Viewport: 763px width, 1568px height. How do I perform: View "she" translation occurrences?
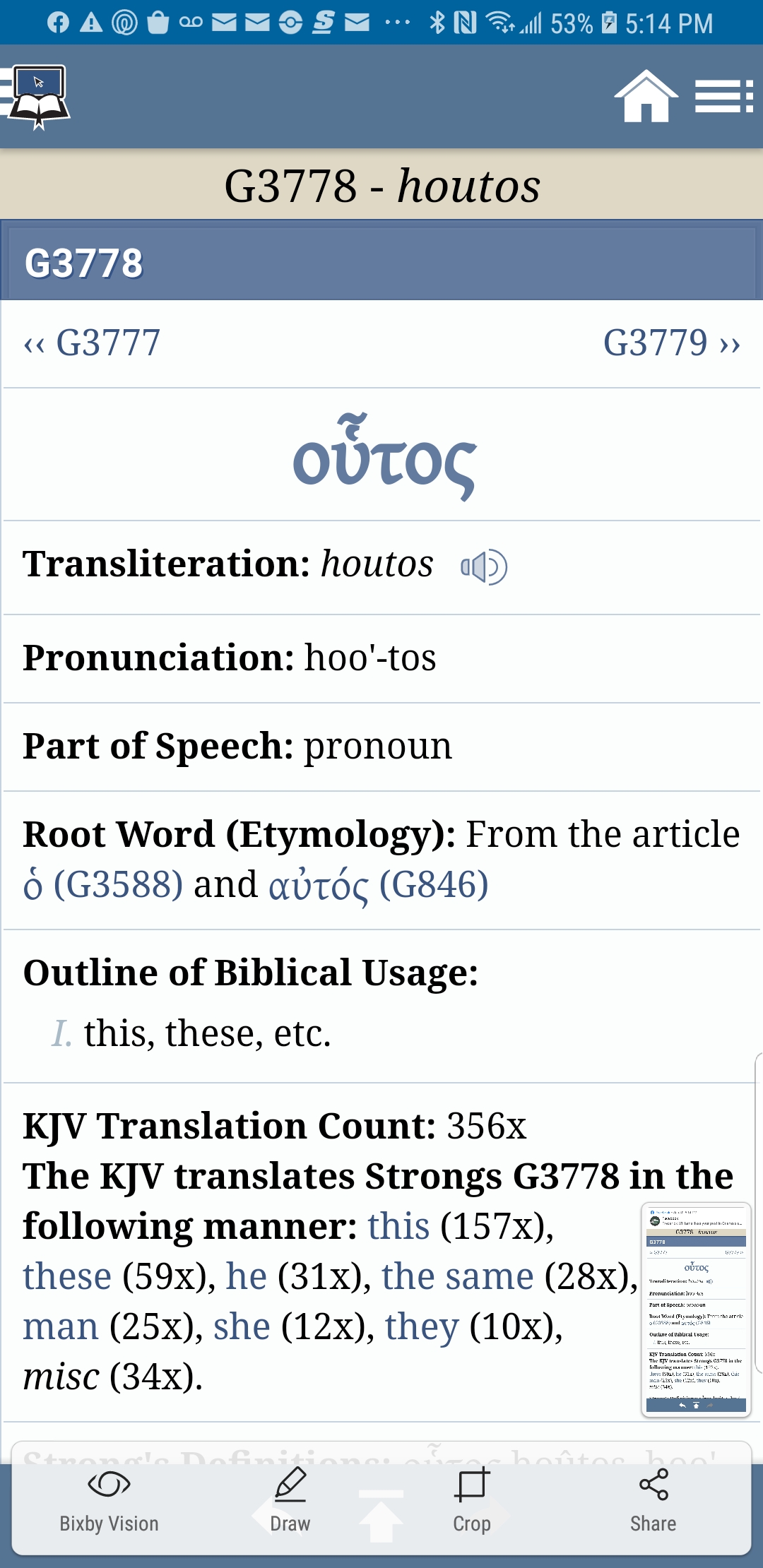[242, 1326]
